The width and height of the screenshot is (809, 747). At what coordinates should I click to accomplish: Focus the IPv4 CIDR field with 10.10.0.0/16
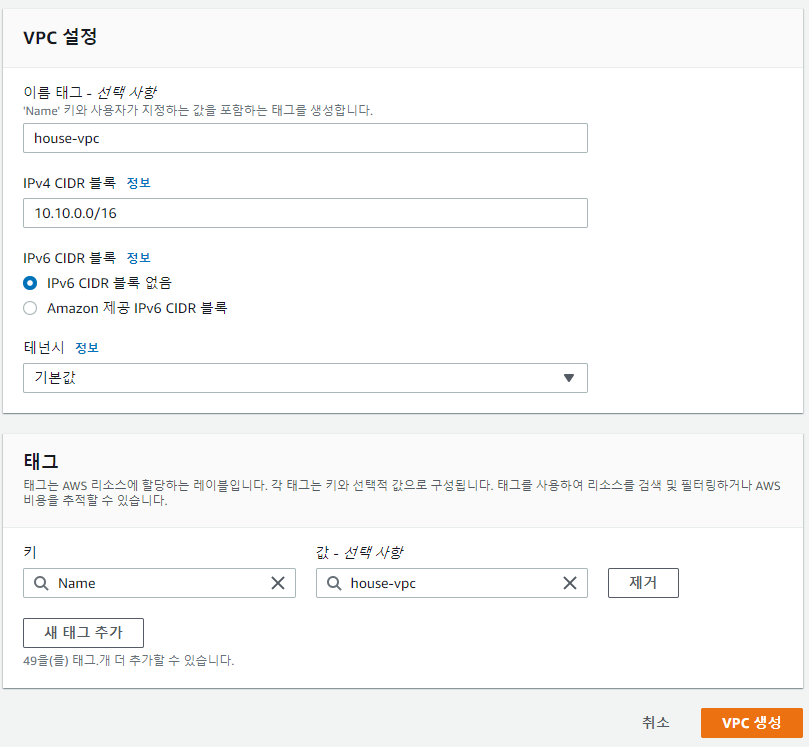(305, 213)
